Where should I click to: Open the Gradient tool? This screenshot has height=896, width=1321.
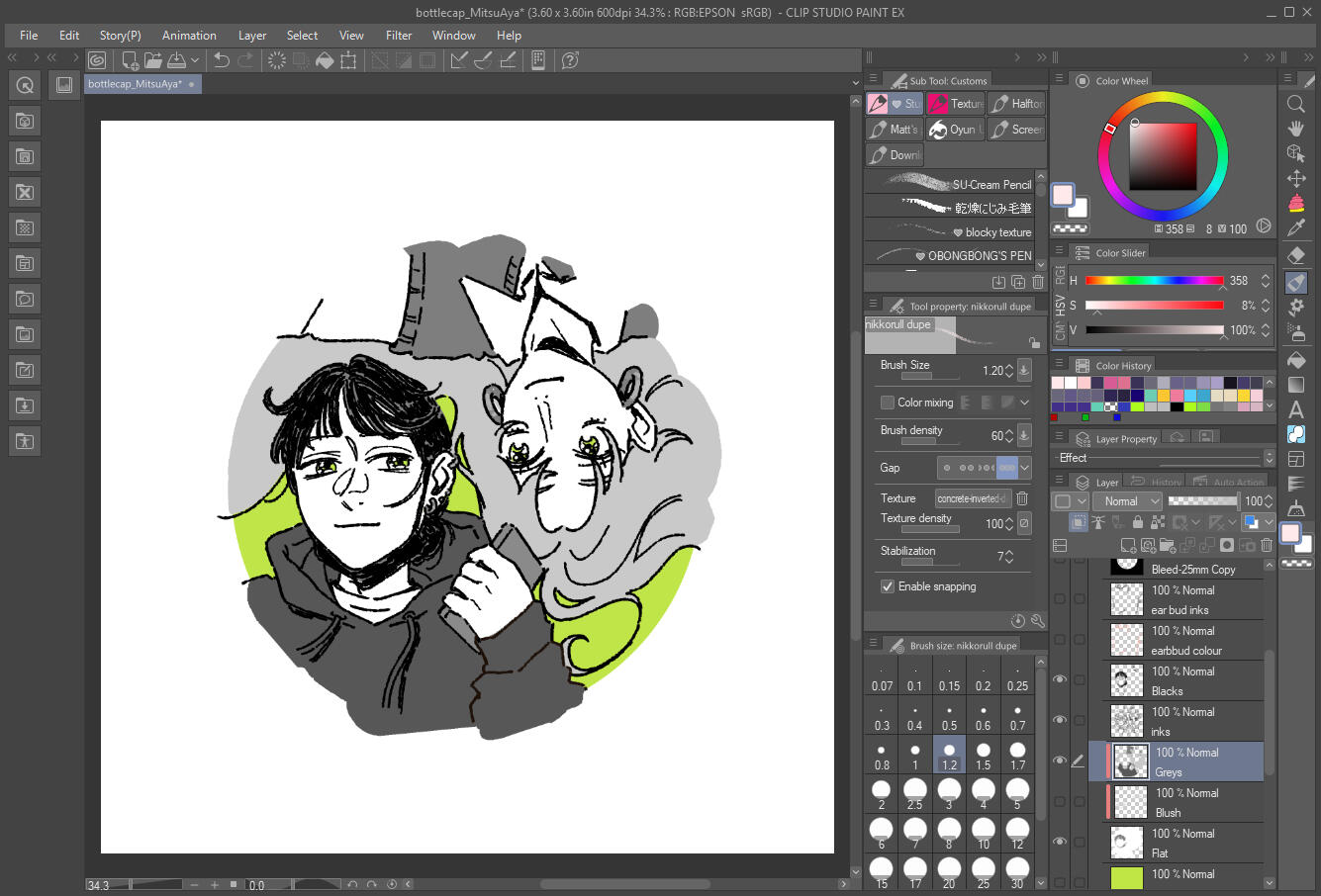(1296, 385)
